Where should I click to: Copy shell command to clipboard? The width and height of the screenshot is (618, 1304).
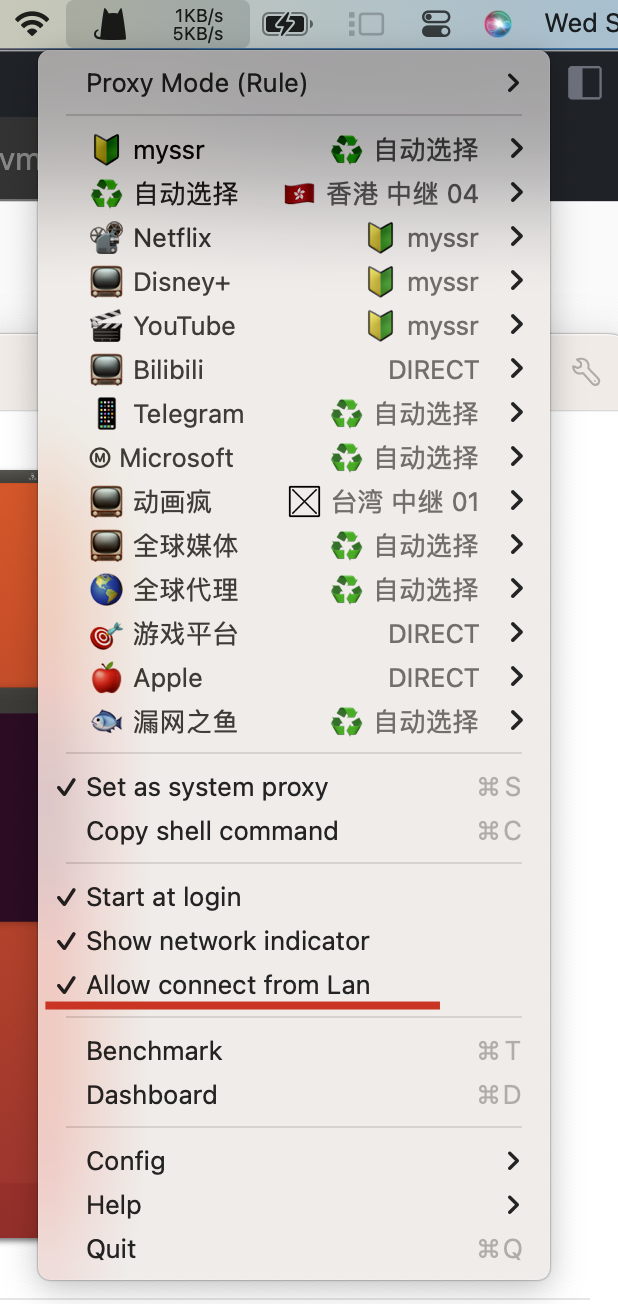212,831
